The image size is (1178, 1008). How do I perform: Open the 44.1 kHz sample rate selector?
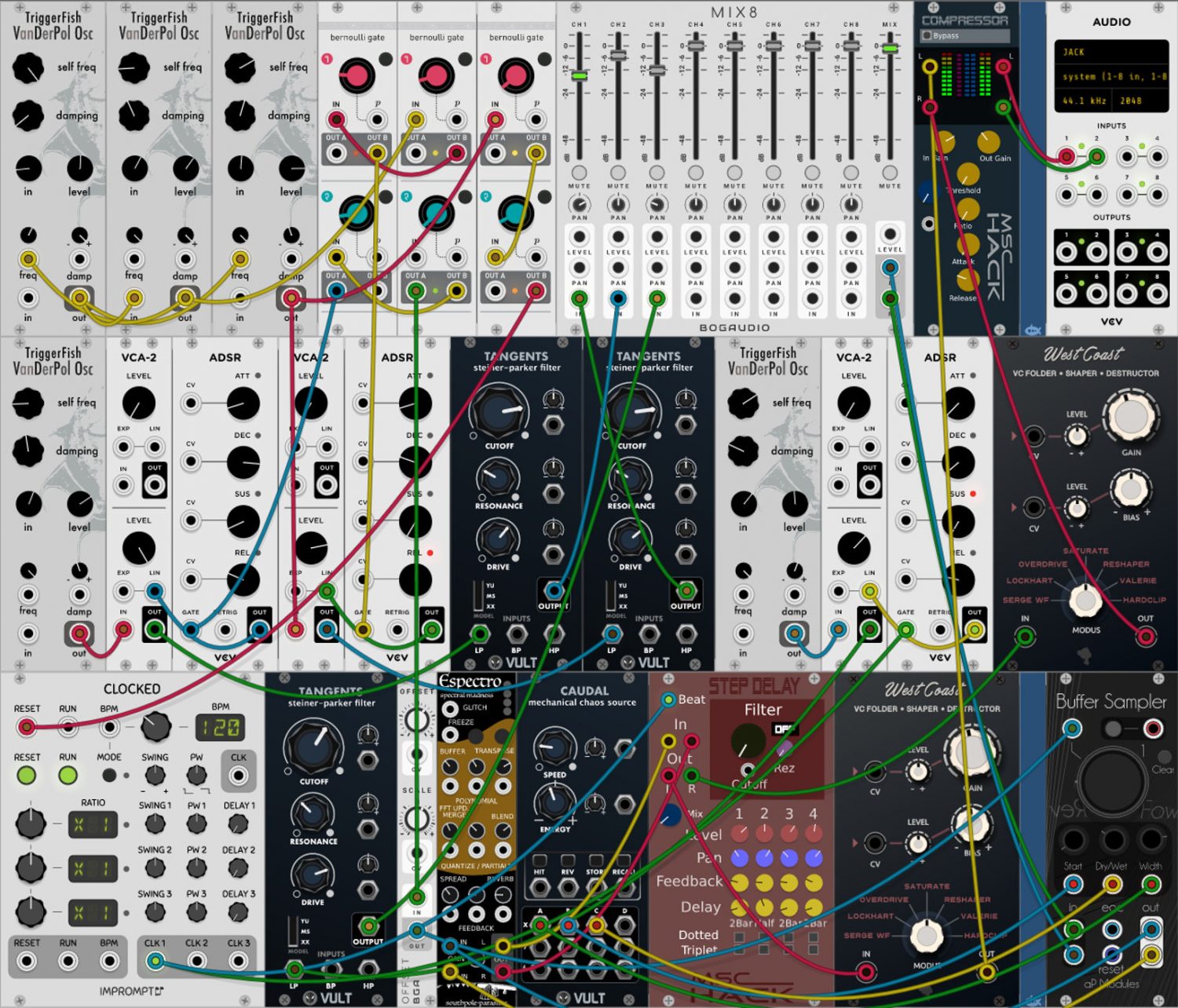point(1085,100)
